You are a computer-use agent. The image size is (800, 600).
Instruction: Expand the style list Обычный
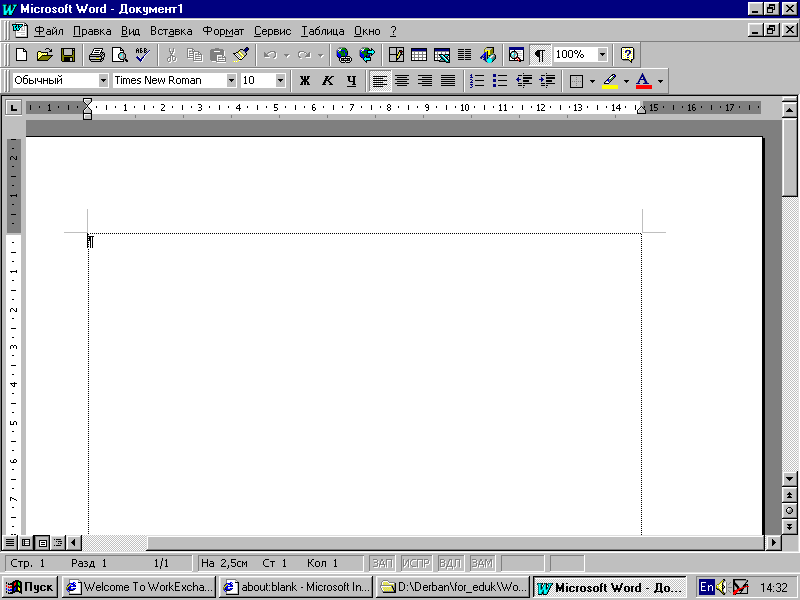pyautogui.click(x=104, y=81)
